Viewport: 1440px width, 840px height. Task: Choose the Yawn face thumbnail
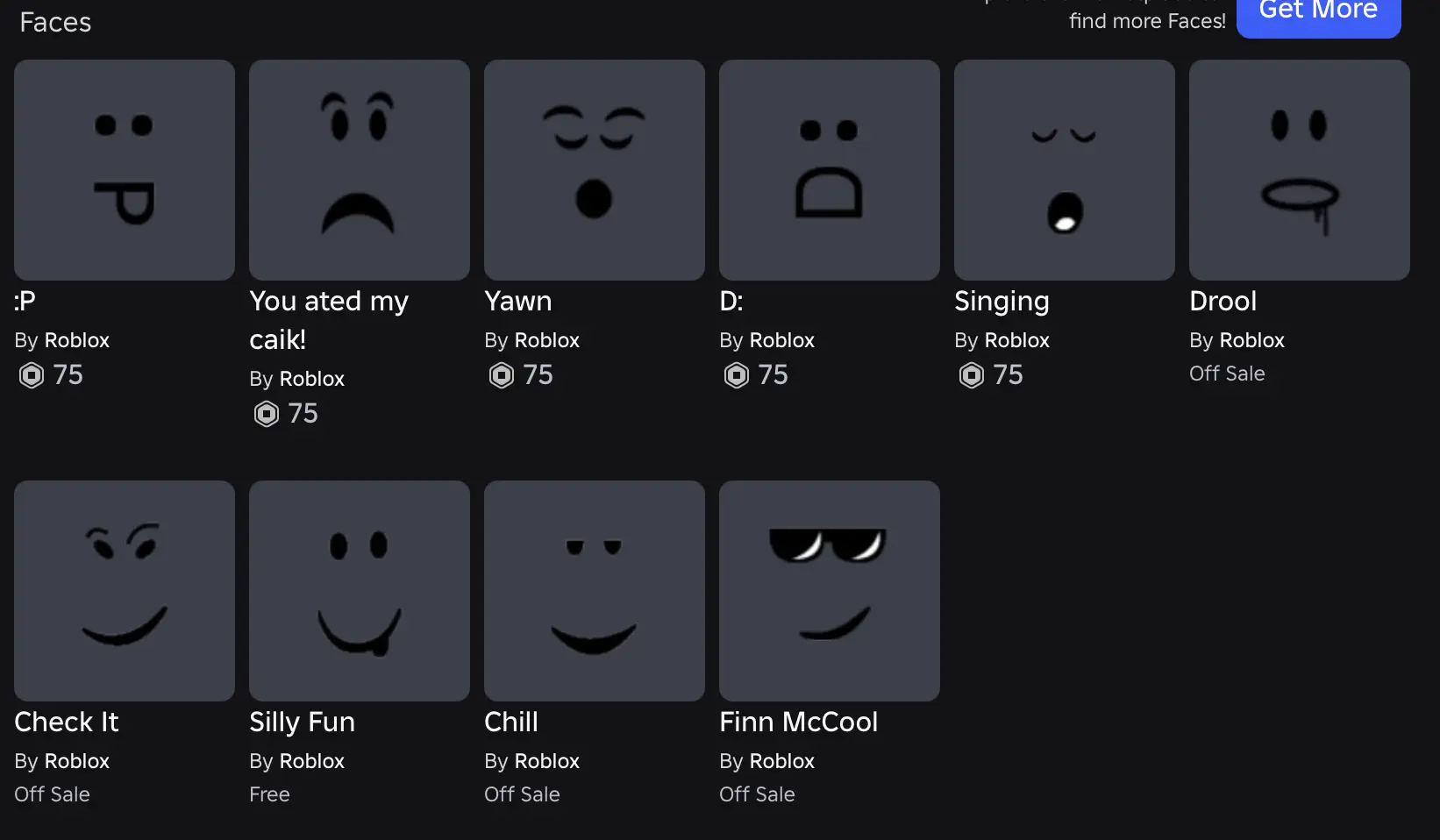pos(595,170)
